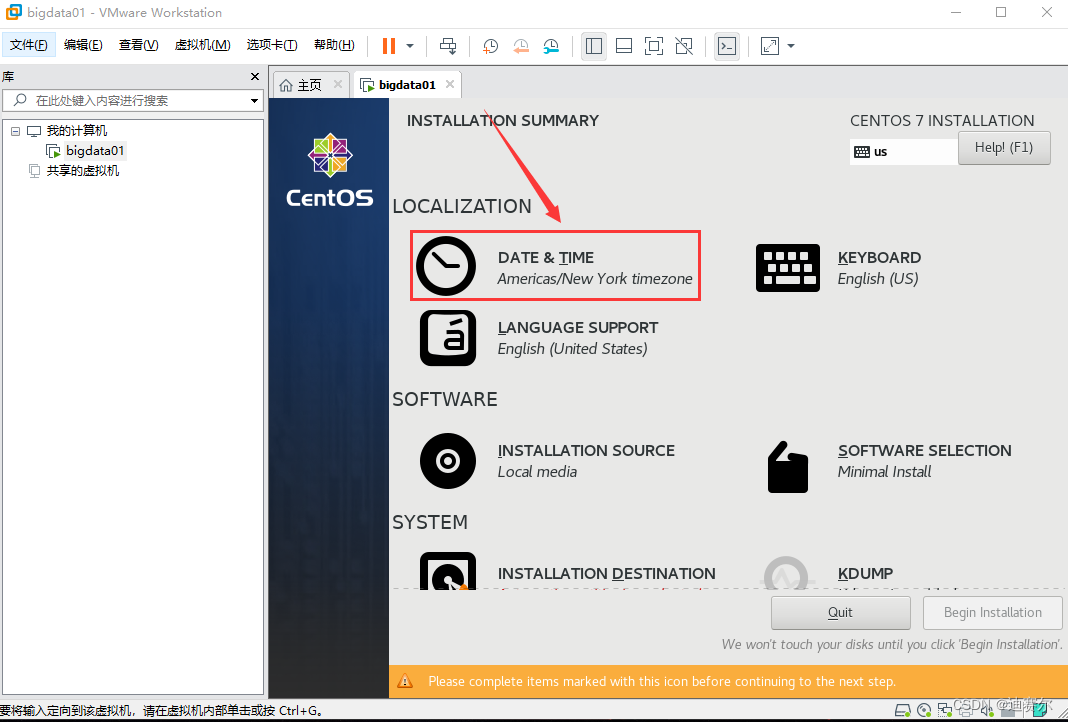The height and width of the screenshot is (722, 1068).
Task: Click the library search input field
Action: coord(133,101)
